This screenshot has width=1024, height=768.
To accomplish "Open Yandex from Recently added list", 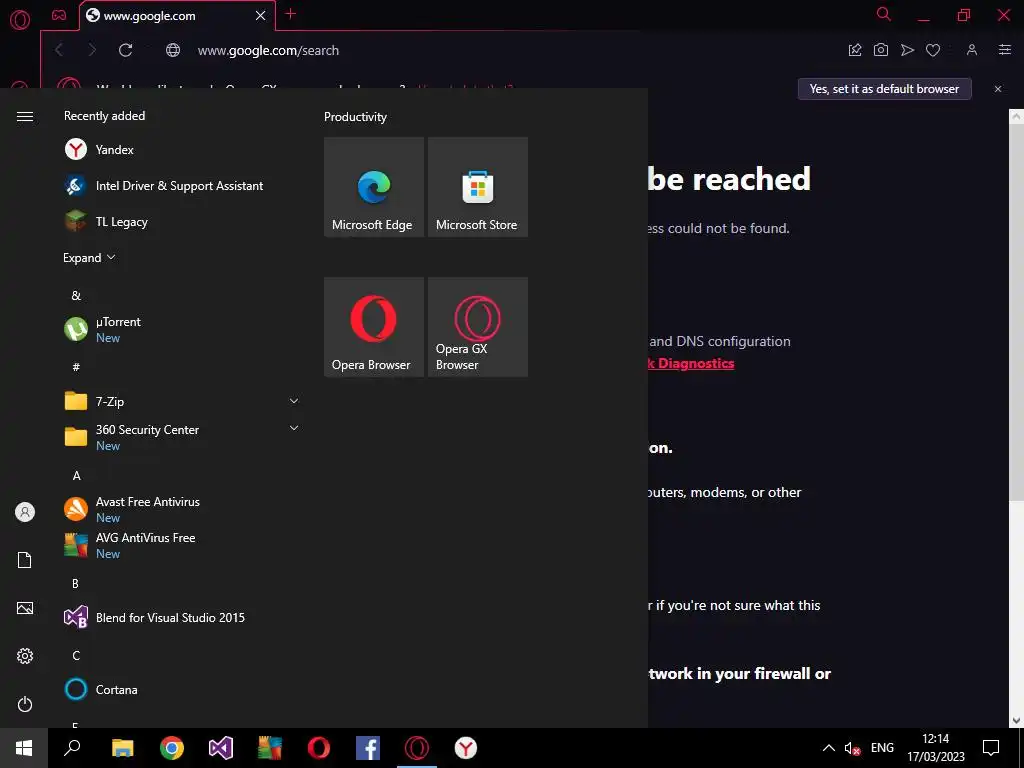I will click(182, 150).
